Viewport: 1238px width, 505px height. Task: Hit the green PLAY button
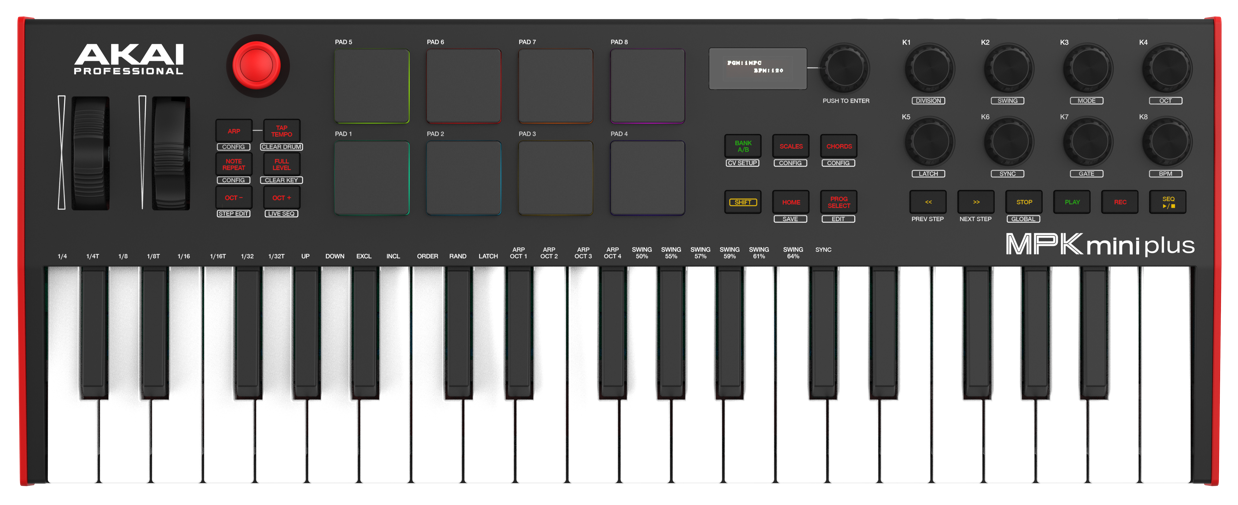(x=1072, y=202)
